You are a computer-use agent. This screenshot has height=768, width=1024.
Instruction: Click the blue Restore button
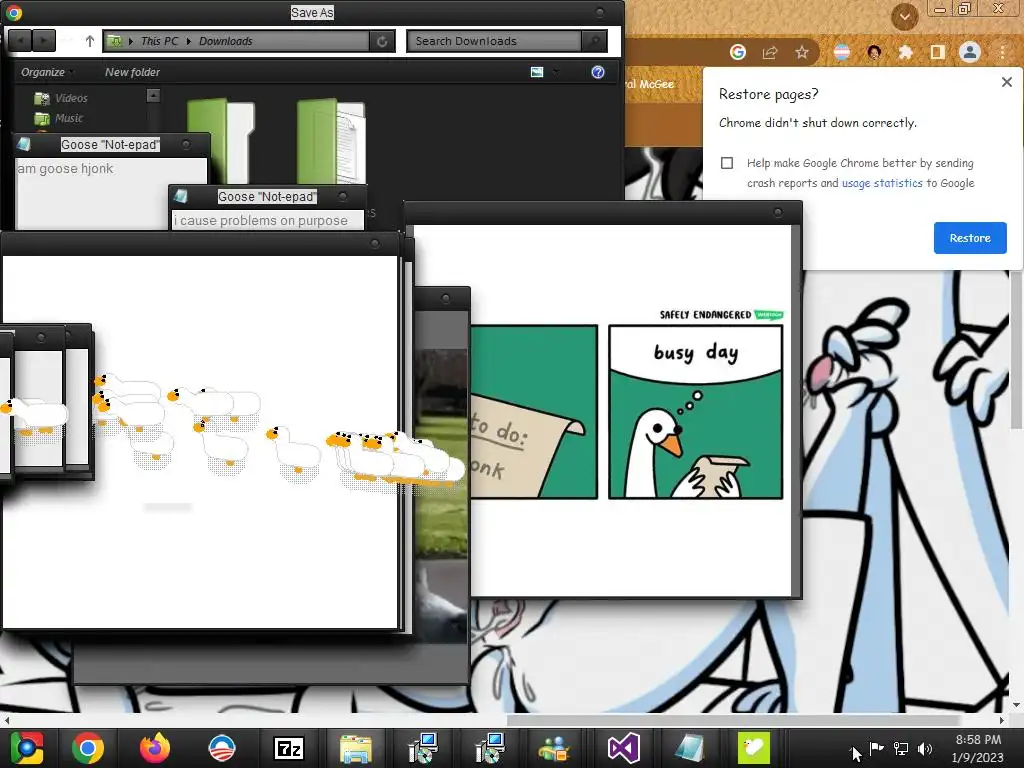click(970, 238)
